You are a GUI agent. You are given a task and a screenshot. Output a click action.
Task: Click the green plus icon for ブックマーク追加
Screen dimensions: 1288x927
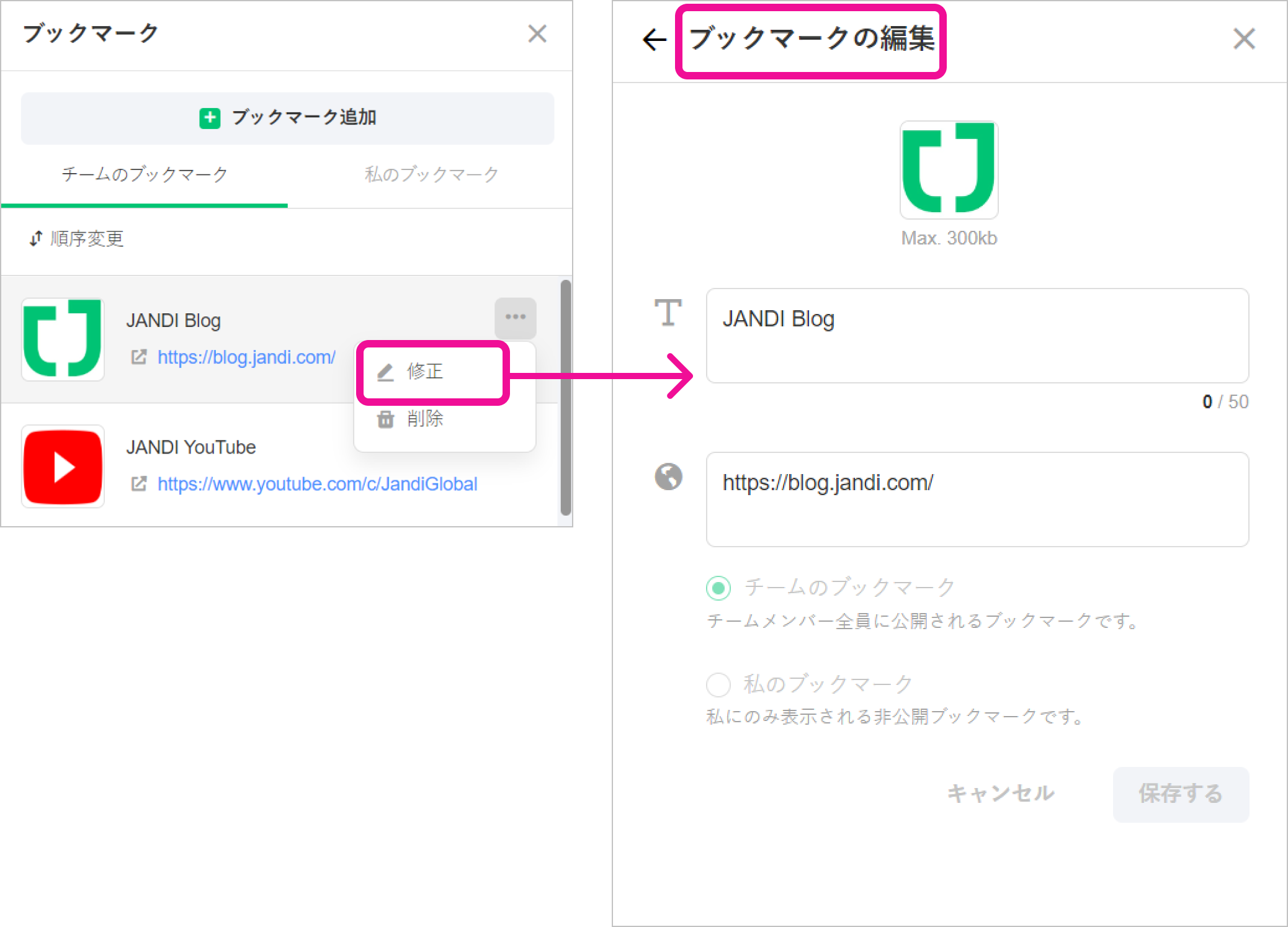pos(210,118)
